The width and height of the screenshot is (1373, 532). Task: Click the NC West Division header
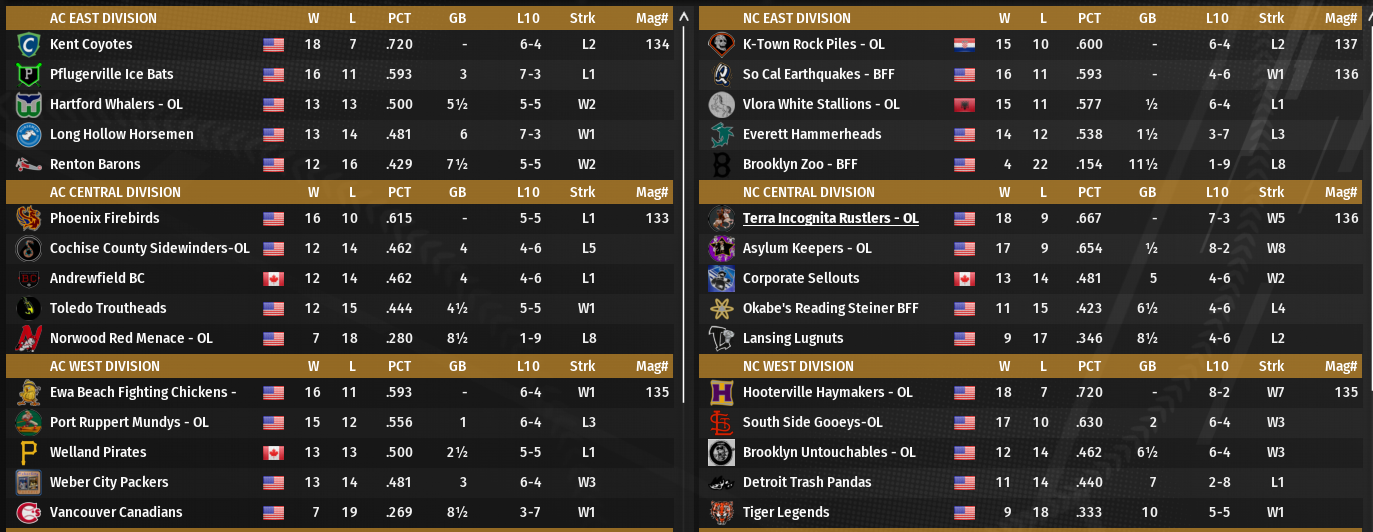(x=798, y=366)
